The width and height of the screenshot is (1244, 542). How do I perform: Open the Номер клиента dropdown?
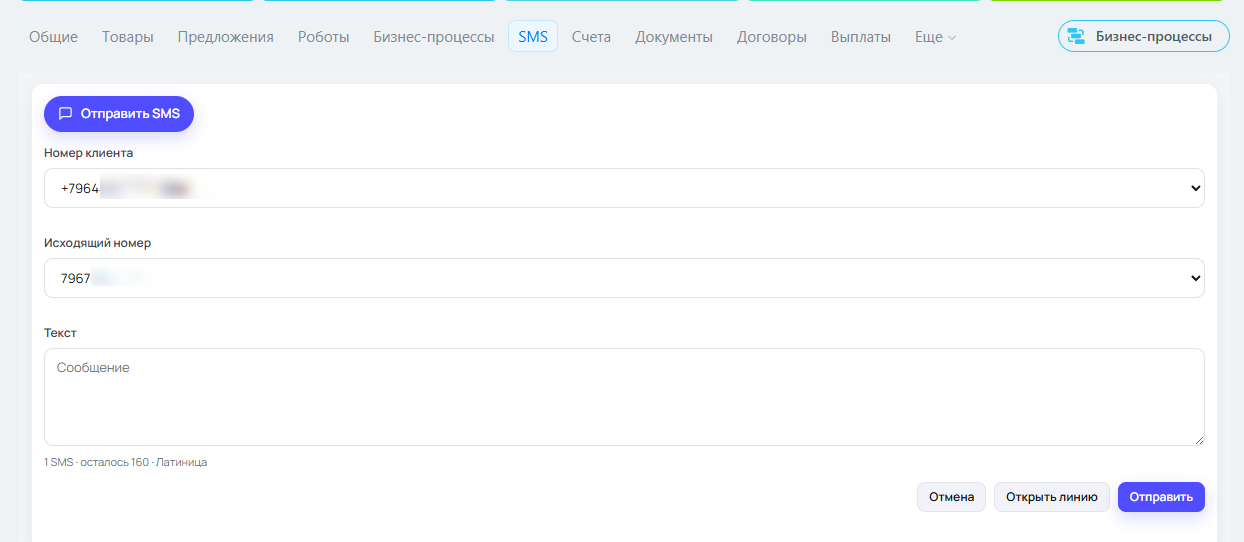pos(624,188)
